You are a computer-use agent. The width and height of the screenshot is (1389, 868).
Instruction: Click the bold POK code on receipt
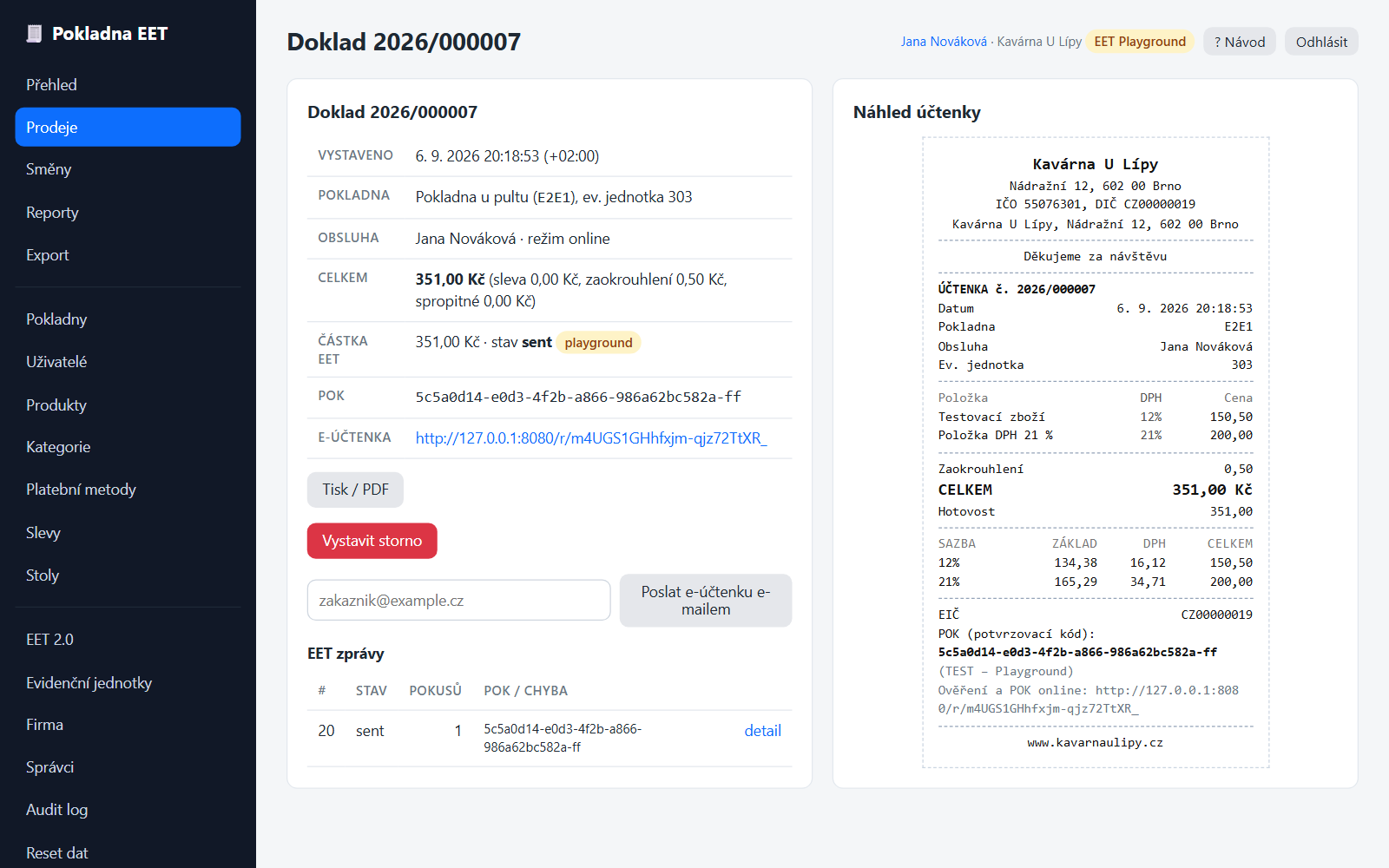tap(1077, 652)
